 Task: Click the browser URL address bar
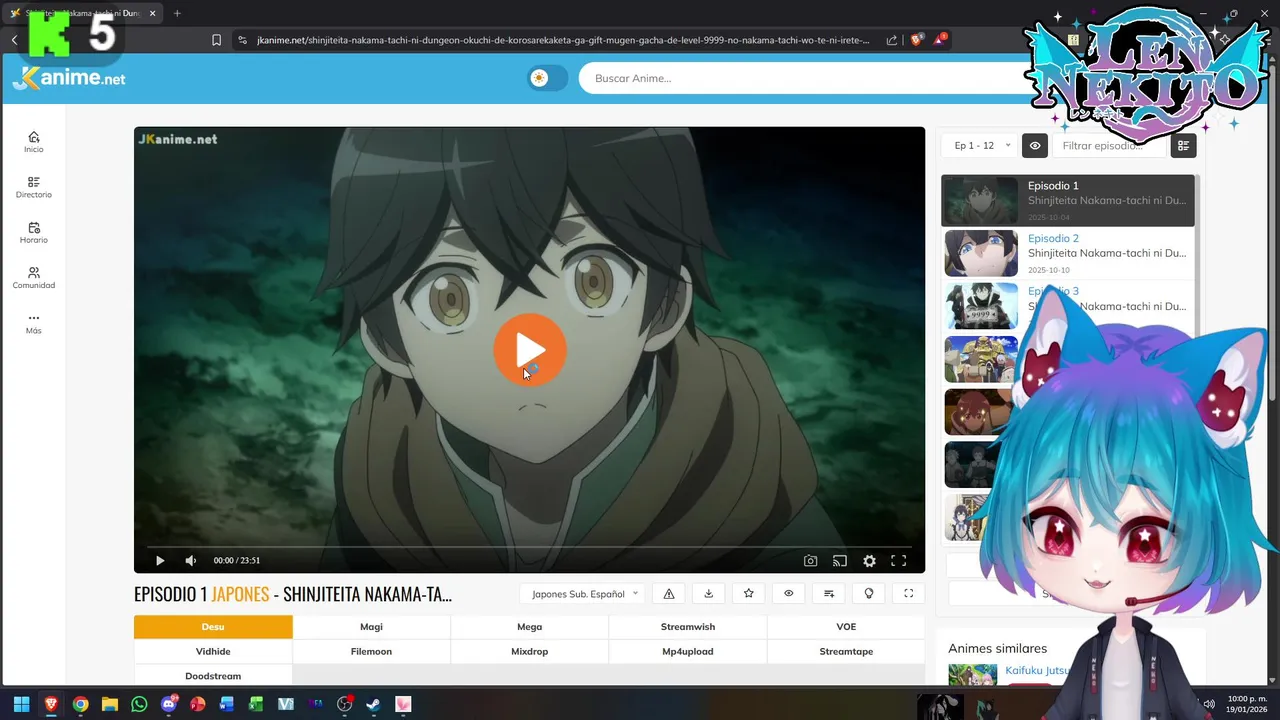click(562, 40)
